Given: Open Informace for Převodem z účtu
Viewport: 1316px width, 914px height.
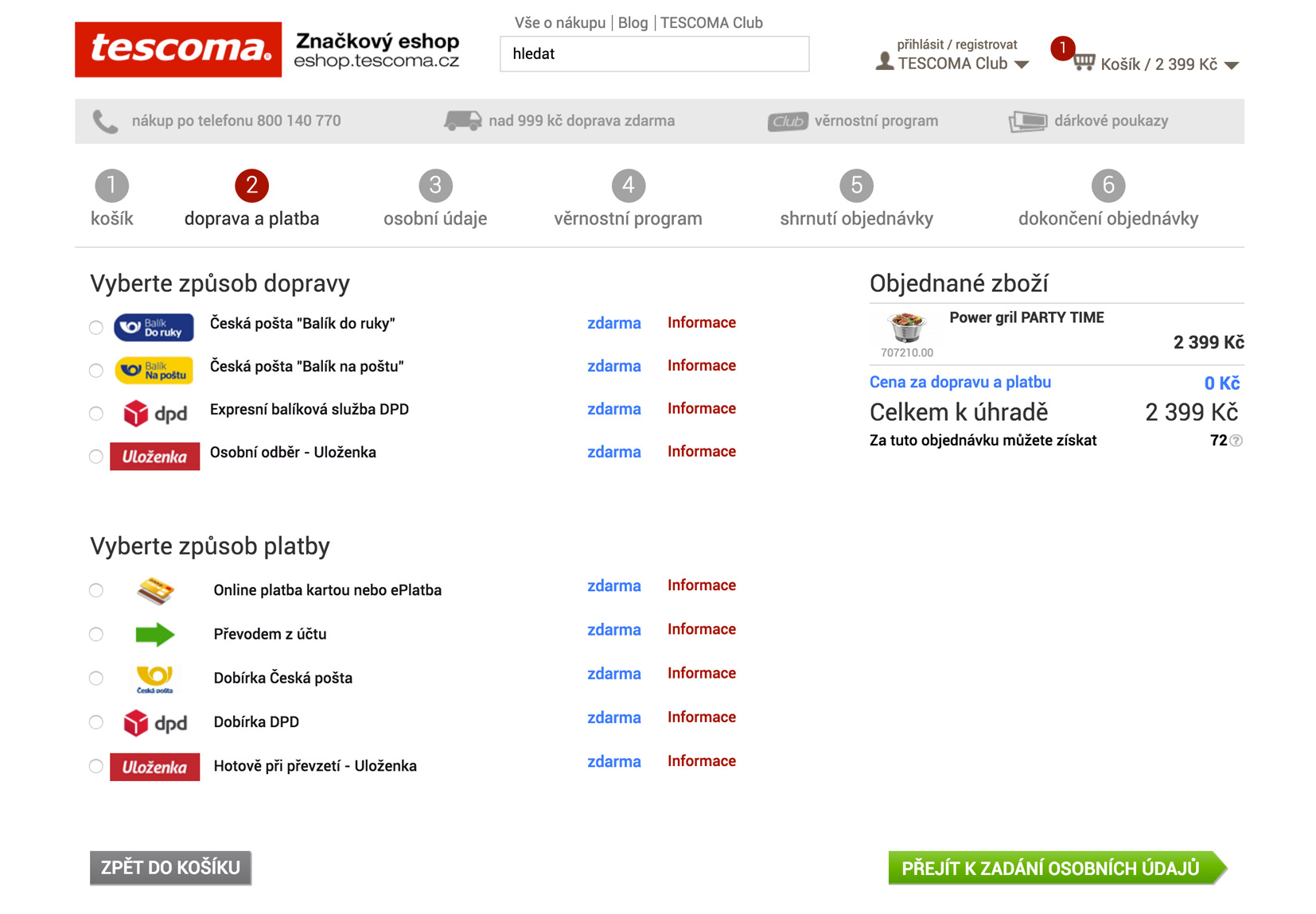Looking at the screenshot, I should tap(702, 629).
